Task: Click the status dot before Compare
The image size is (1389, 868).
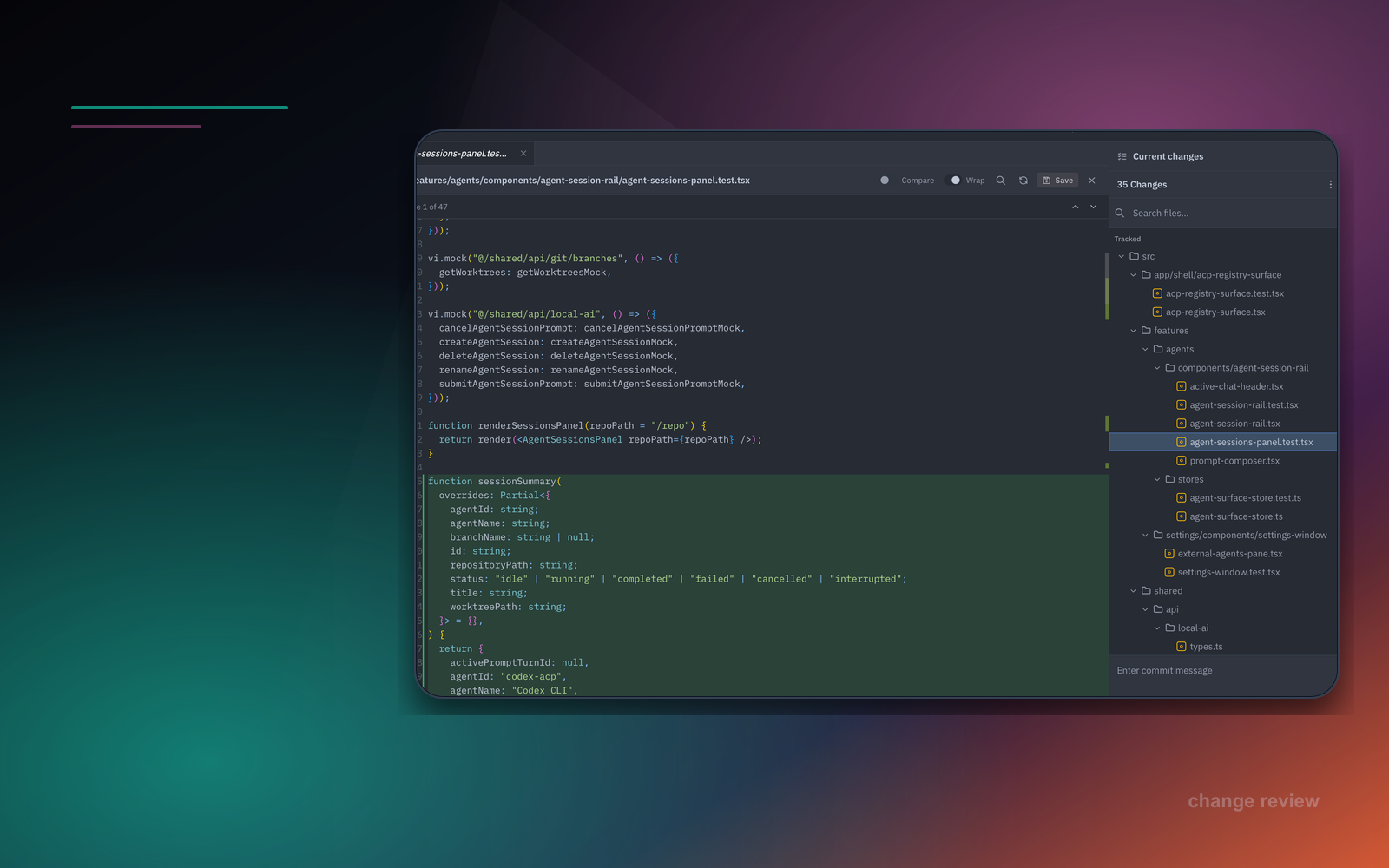Action: tap(885, 181)
